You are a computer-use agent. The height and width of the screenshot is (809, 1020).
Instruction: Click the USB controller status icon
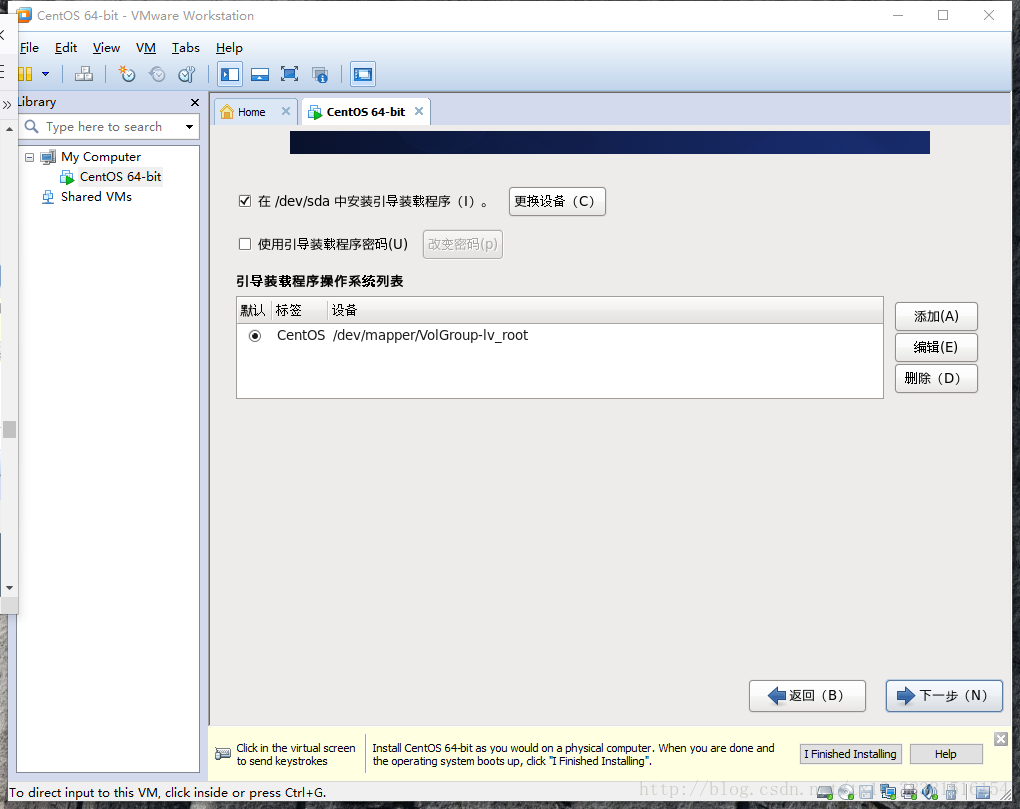(x=952, y=791)
